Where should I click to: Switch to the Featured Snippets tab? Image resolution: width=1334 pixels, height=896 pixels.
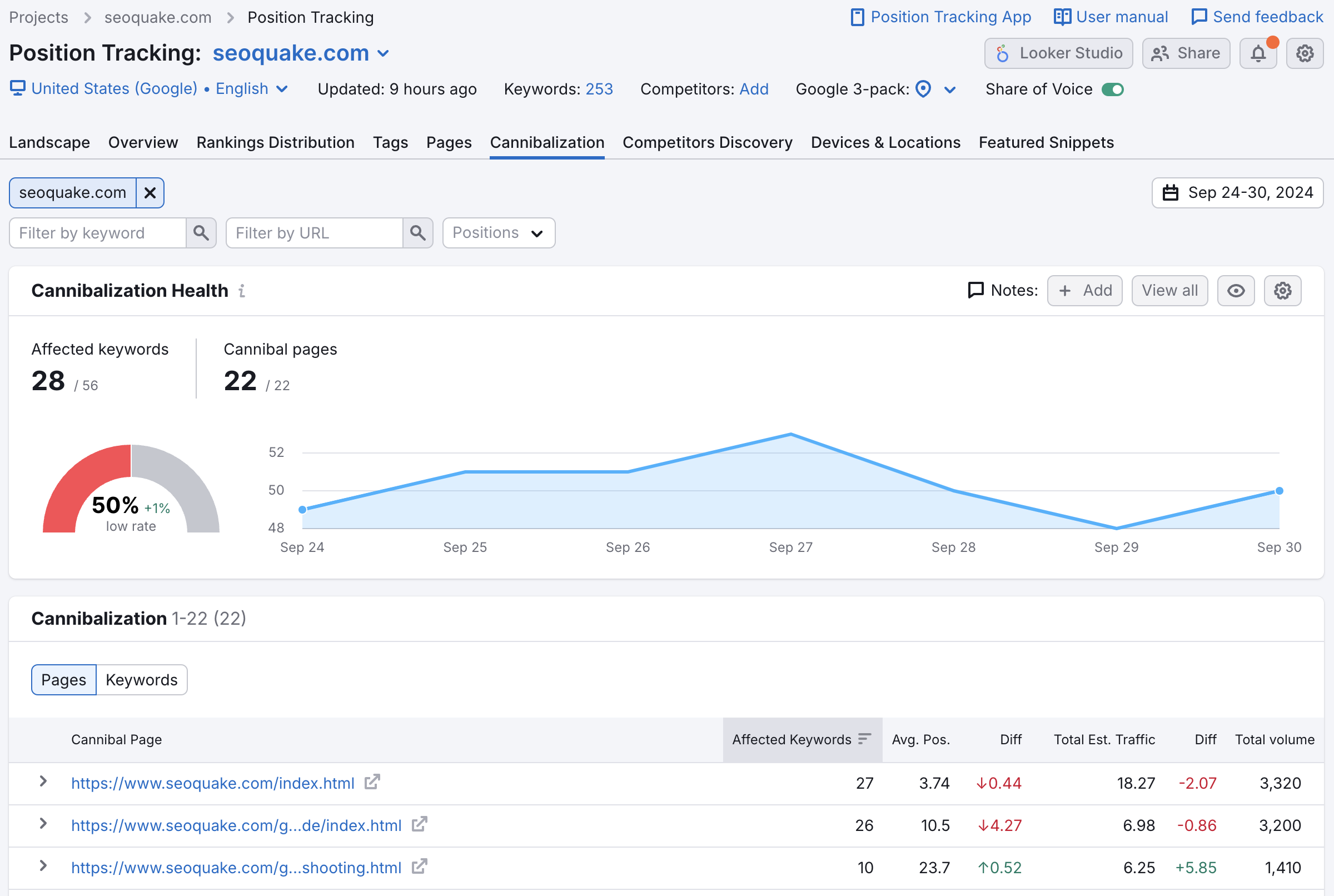pos(1046,141)
